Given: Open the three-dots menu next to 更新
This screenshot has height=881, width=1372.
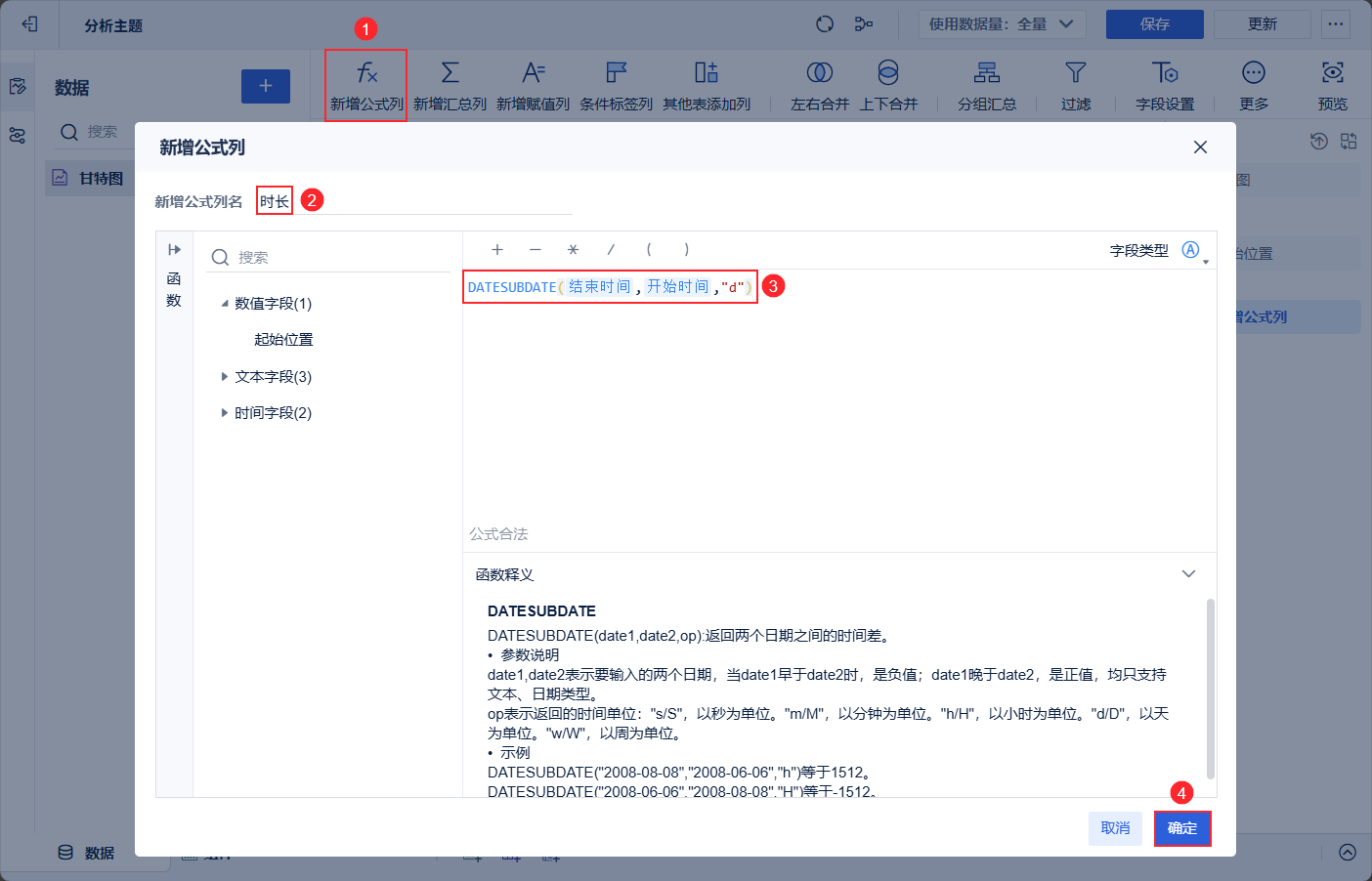Looking at the screenshot, I should pyautogui.click(x=1336, y=24).
